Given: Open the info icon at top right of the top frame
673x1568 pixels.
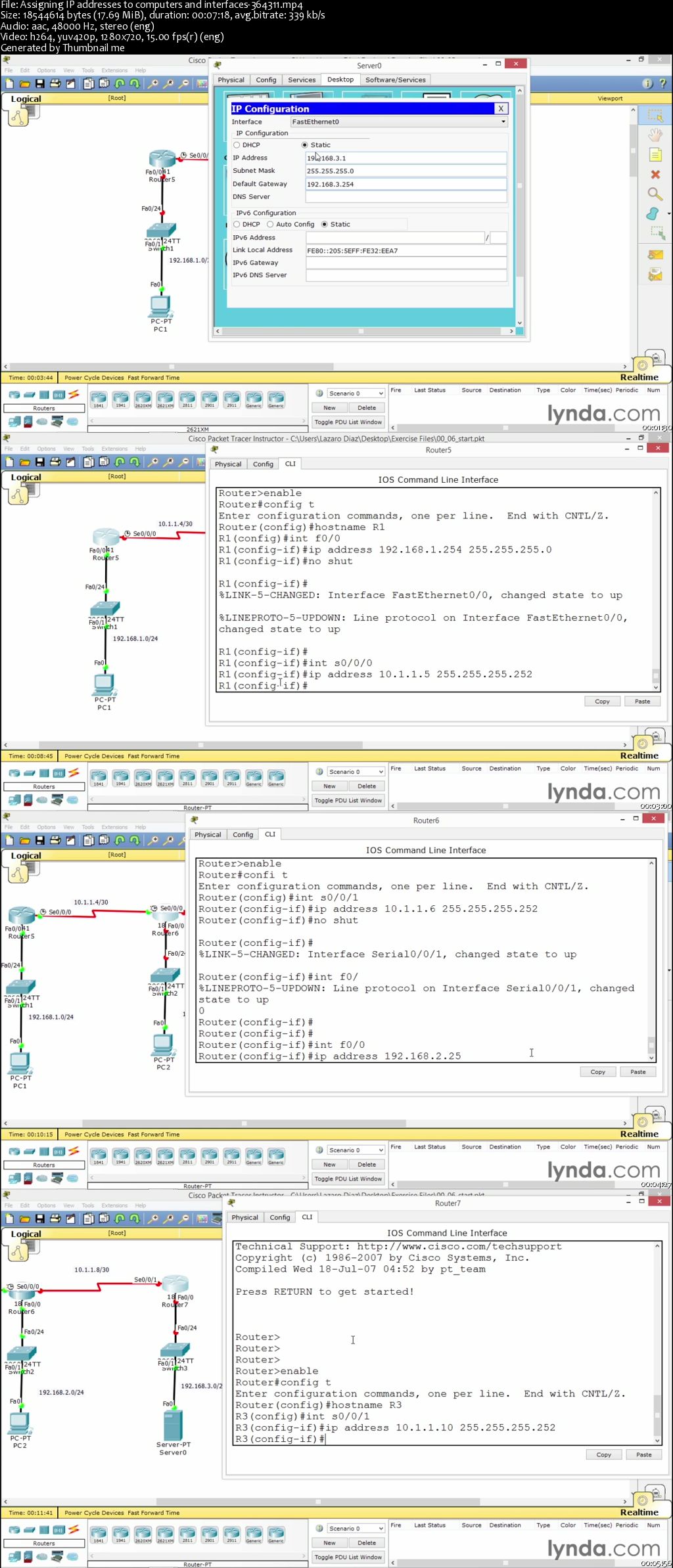Looking at the screenshot, I should (x=647, y=83).
